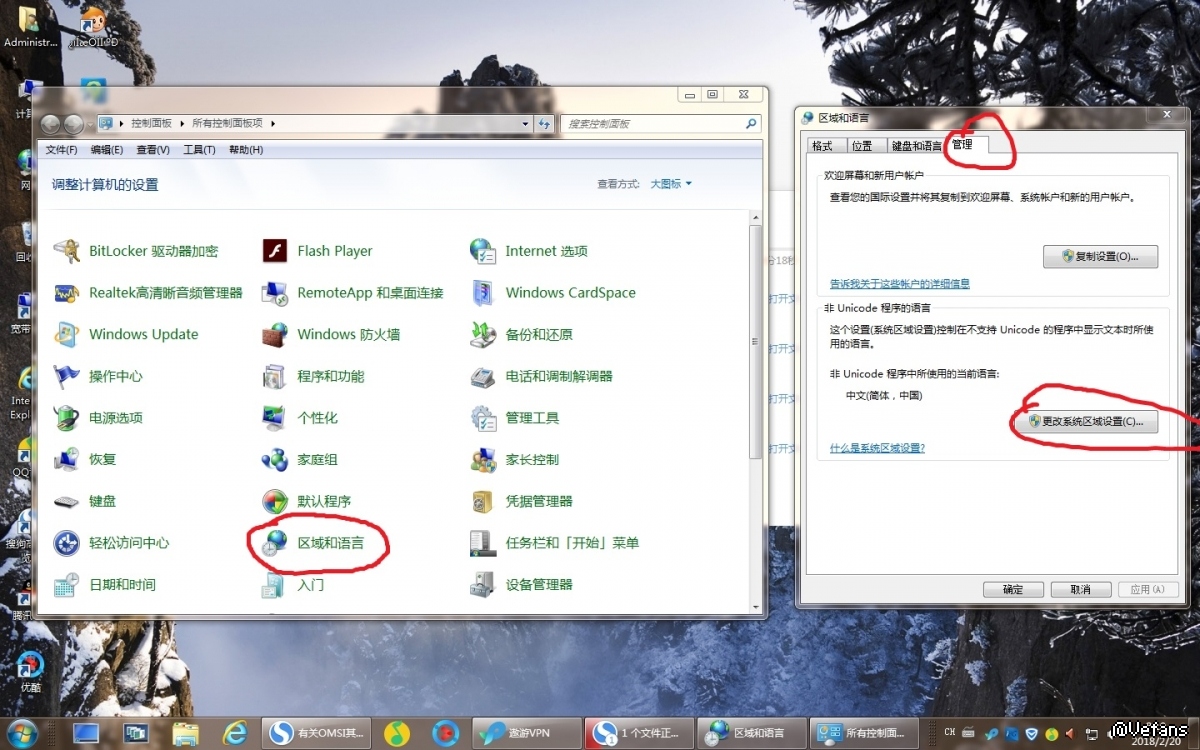The width and height of the screenshot is (1200, 750).
Task: Click 复制设置(O)... button
Action: [x=1100, y=256]
